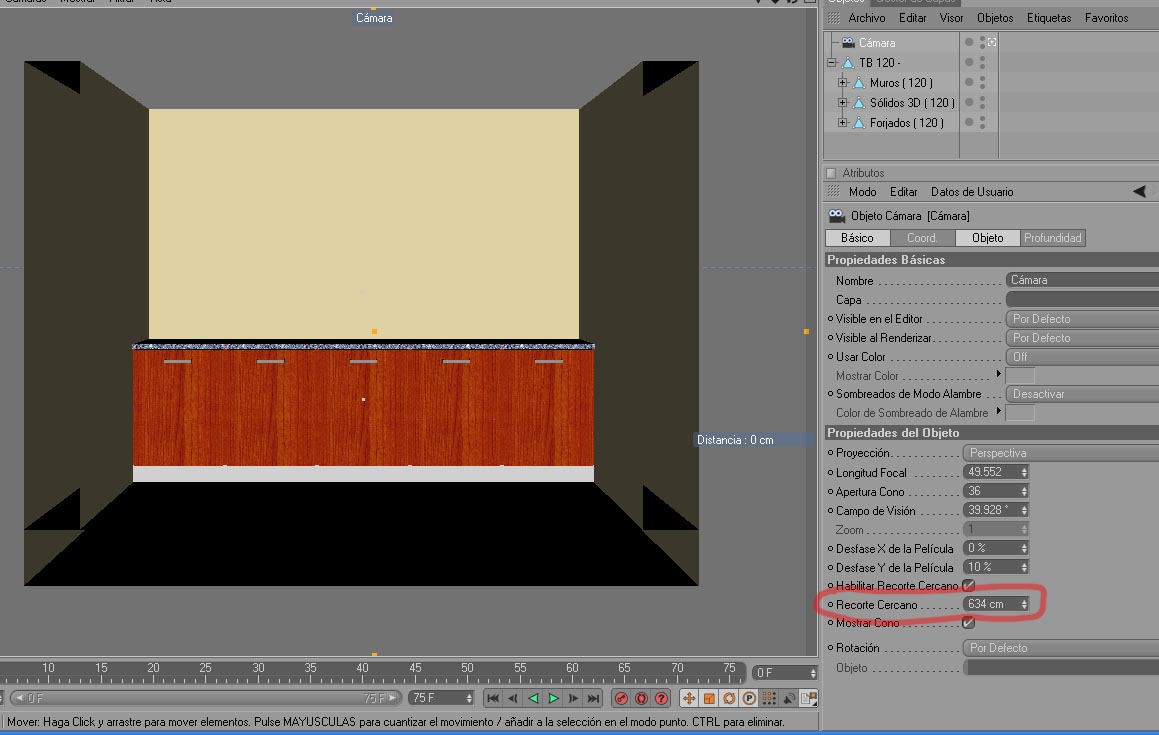Toggle the Habilitar Recorte Cercano checkbox
1159x735 pixels.
968,586
